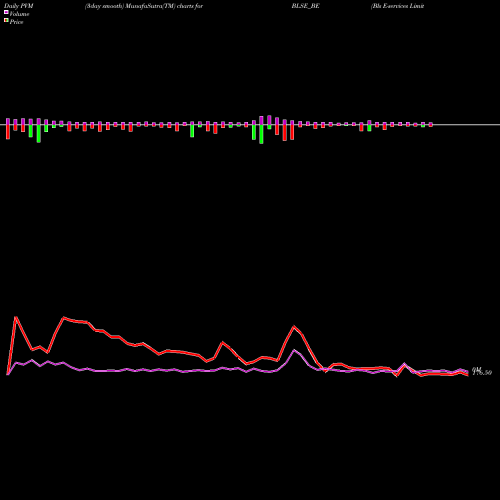Select the Volume legend label
The image size is (500, 500).
pos(19,14)
